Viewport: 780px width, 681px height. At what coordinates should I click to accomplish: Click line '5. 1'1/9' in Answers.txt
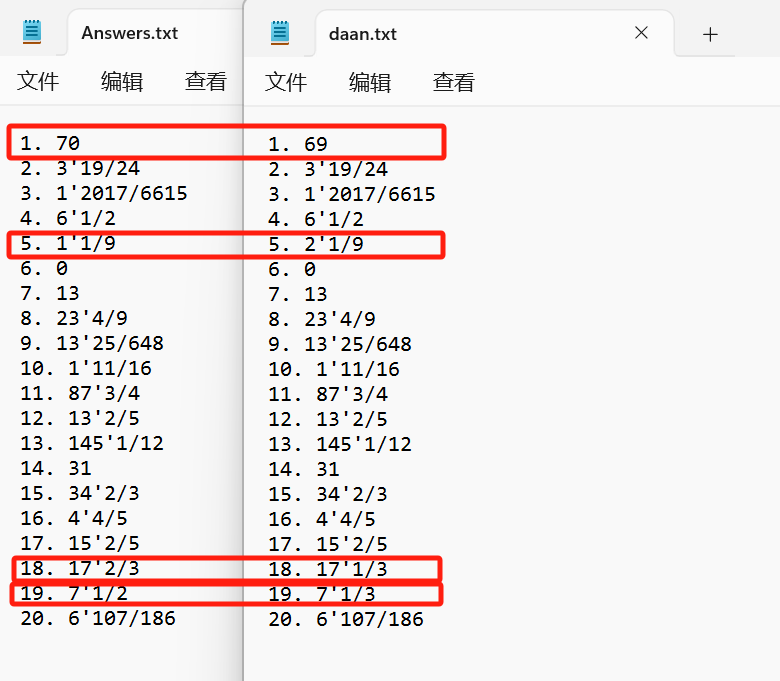68,243
